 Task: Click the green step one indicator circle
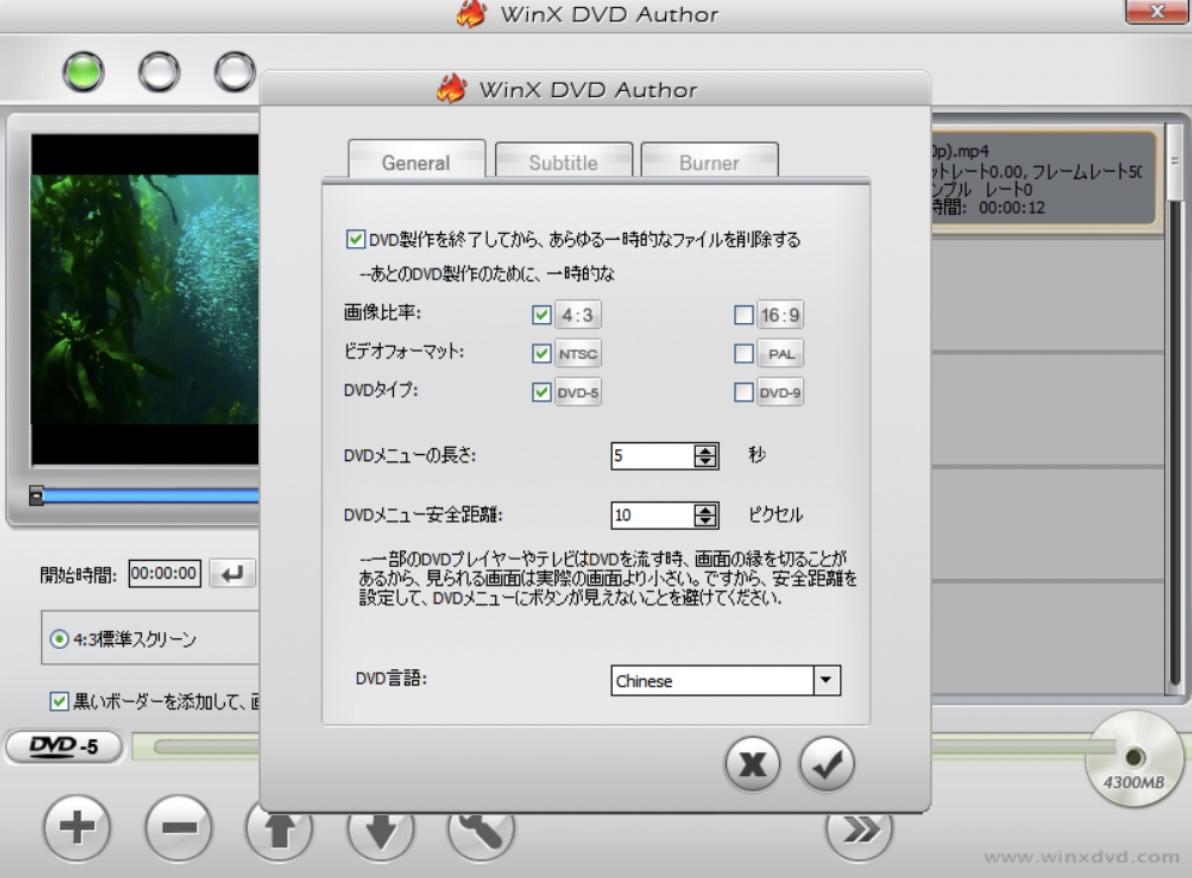83,72
